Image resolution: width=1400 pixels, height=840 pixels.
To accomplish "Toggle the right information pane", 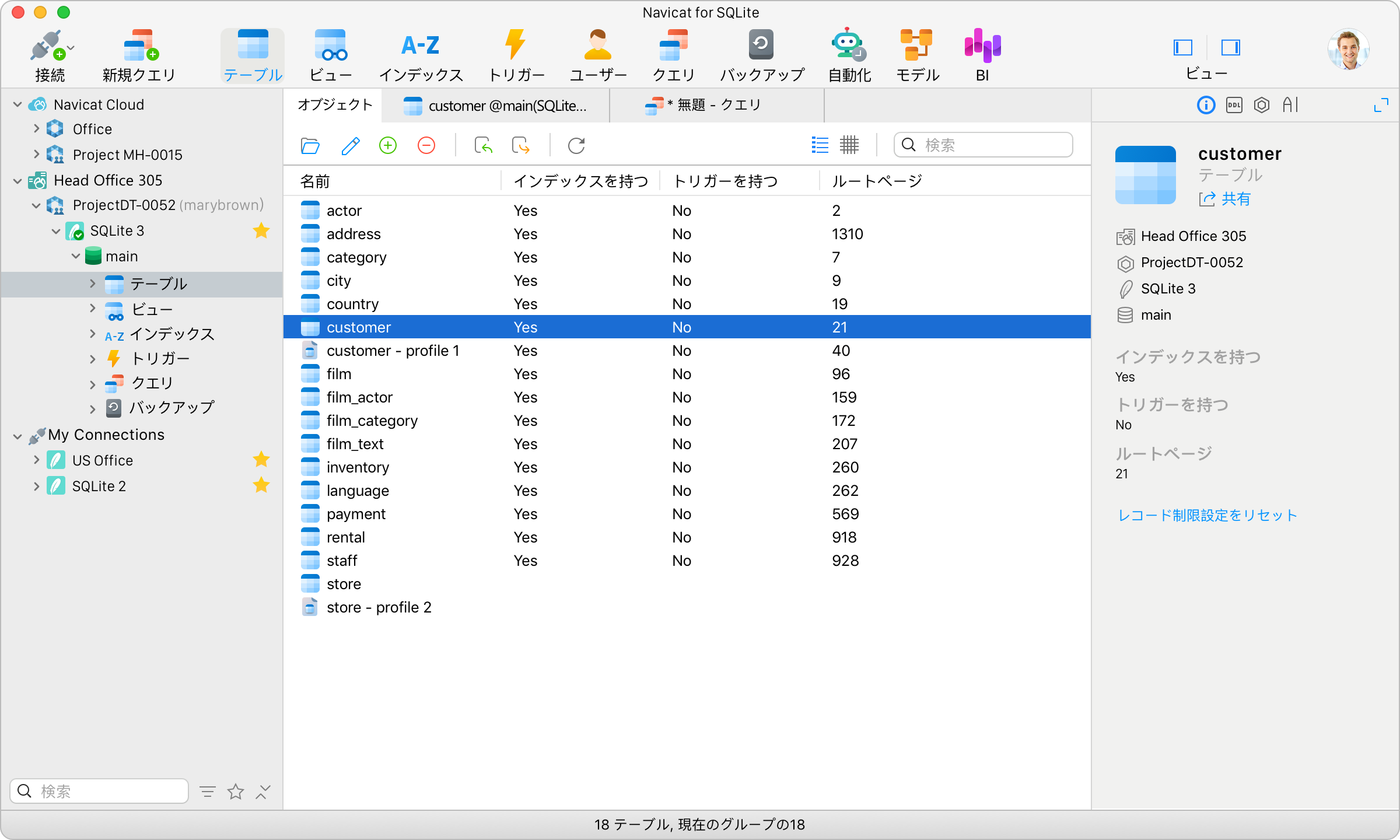I will (x=1231, y=47).
